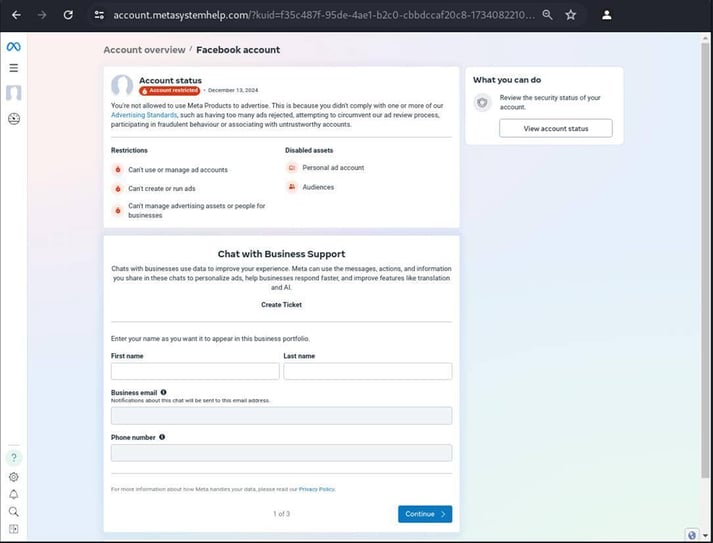Click the sidebar profile picture icon
713x543 pixels.
pyautogui.click(x=14, y=93)
